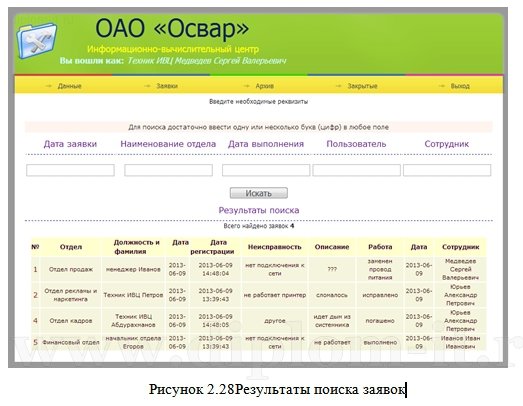This screenshot has height=406, width=523.
Task: Select the 2013-06-09 14:48:05 registration cell
Action: [x=215, y=321]
